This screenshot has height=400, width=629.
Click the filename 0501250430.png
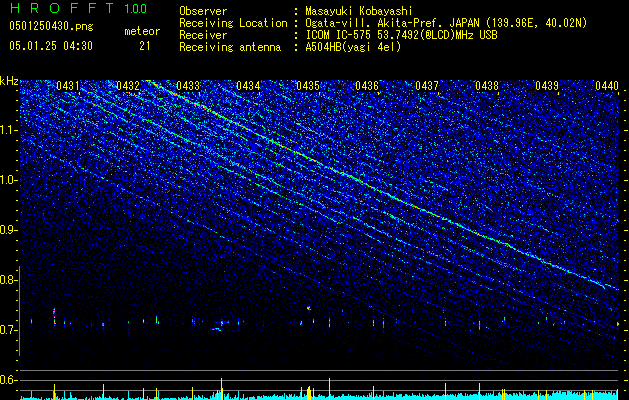point(51,26)
